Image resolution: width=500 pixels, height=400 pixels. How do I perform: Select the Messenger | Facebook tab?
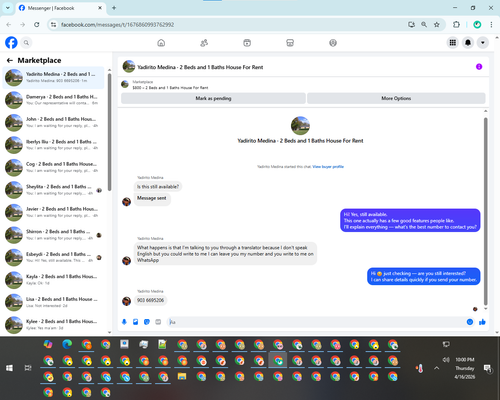(61, 8)
